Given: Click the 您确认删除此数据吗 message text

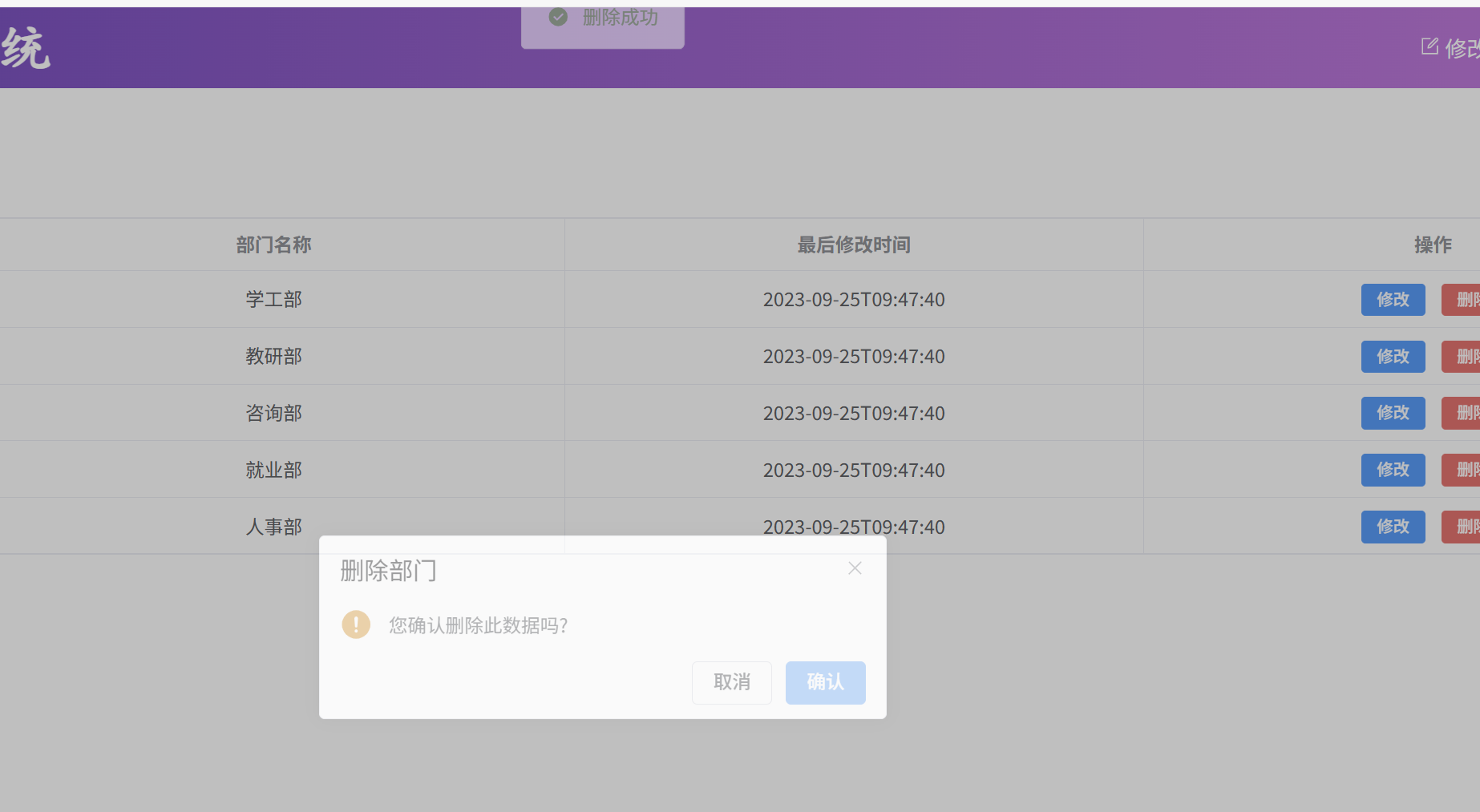Looking at the screenshot, I should click(x=479, y=625).
